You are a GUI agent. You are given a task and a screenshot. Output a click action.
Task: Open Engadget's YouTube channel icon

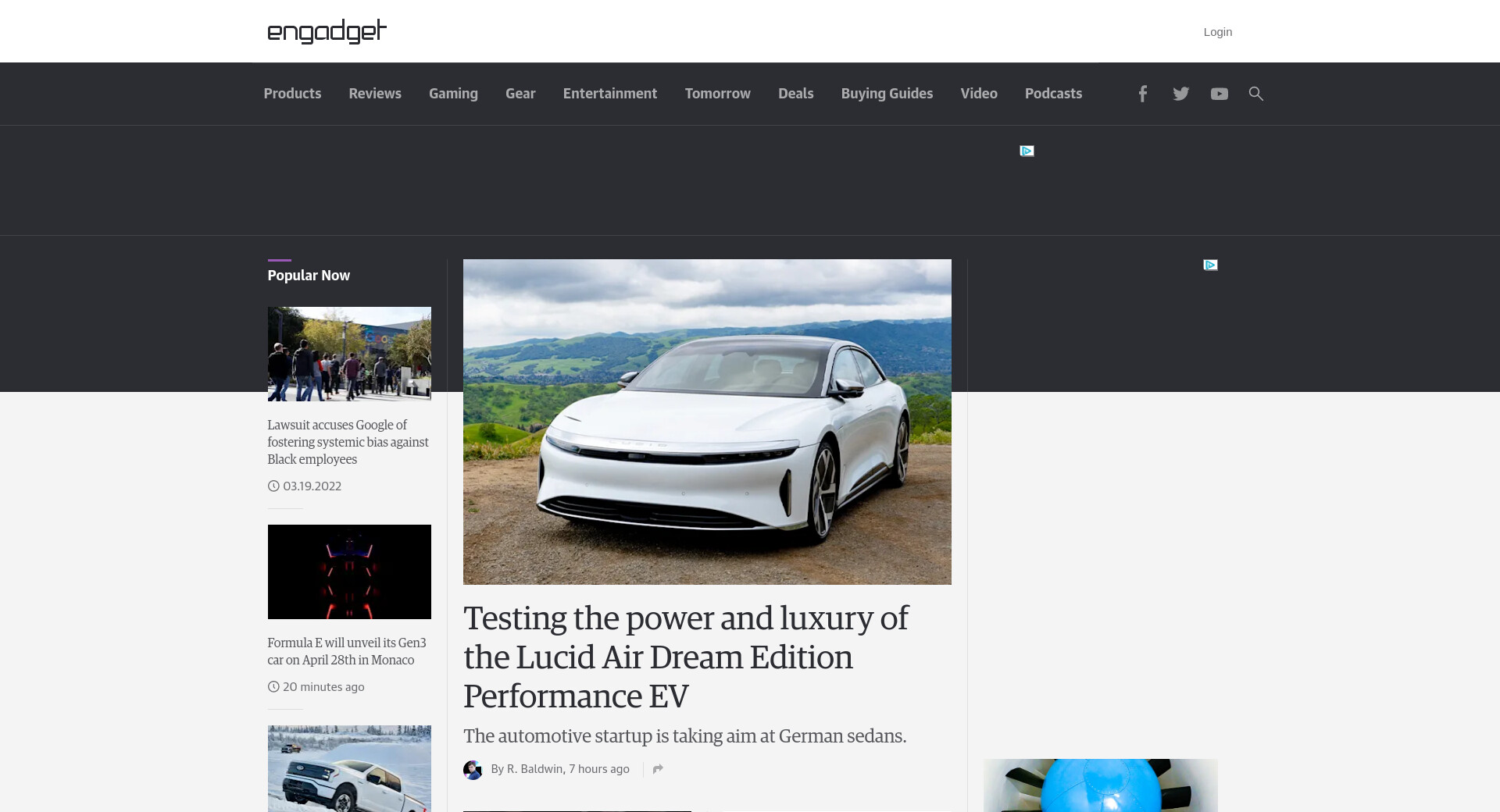point(1219,94)
